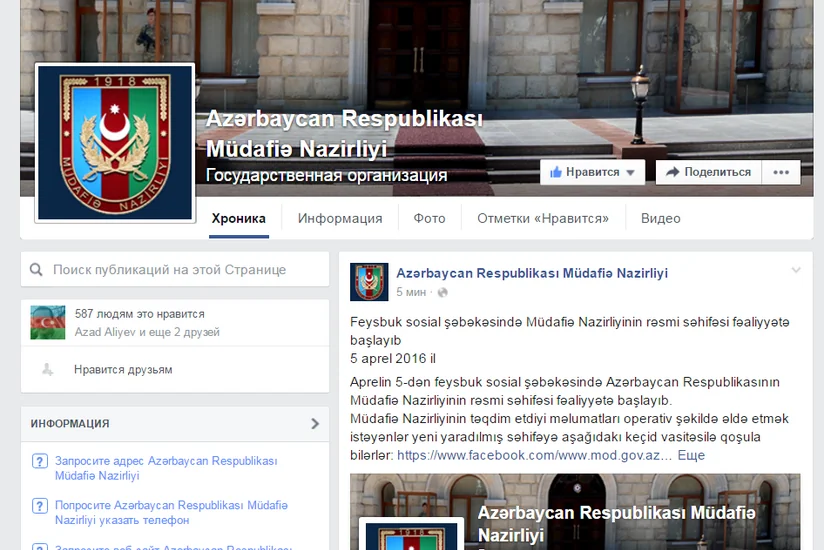
Task: Click the post '5 мин' timestamp
Action: [x=411, y=292]
